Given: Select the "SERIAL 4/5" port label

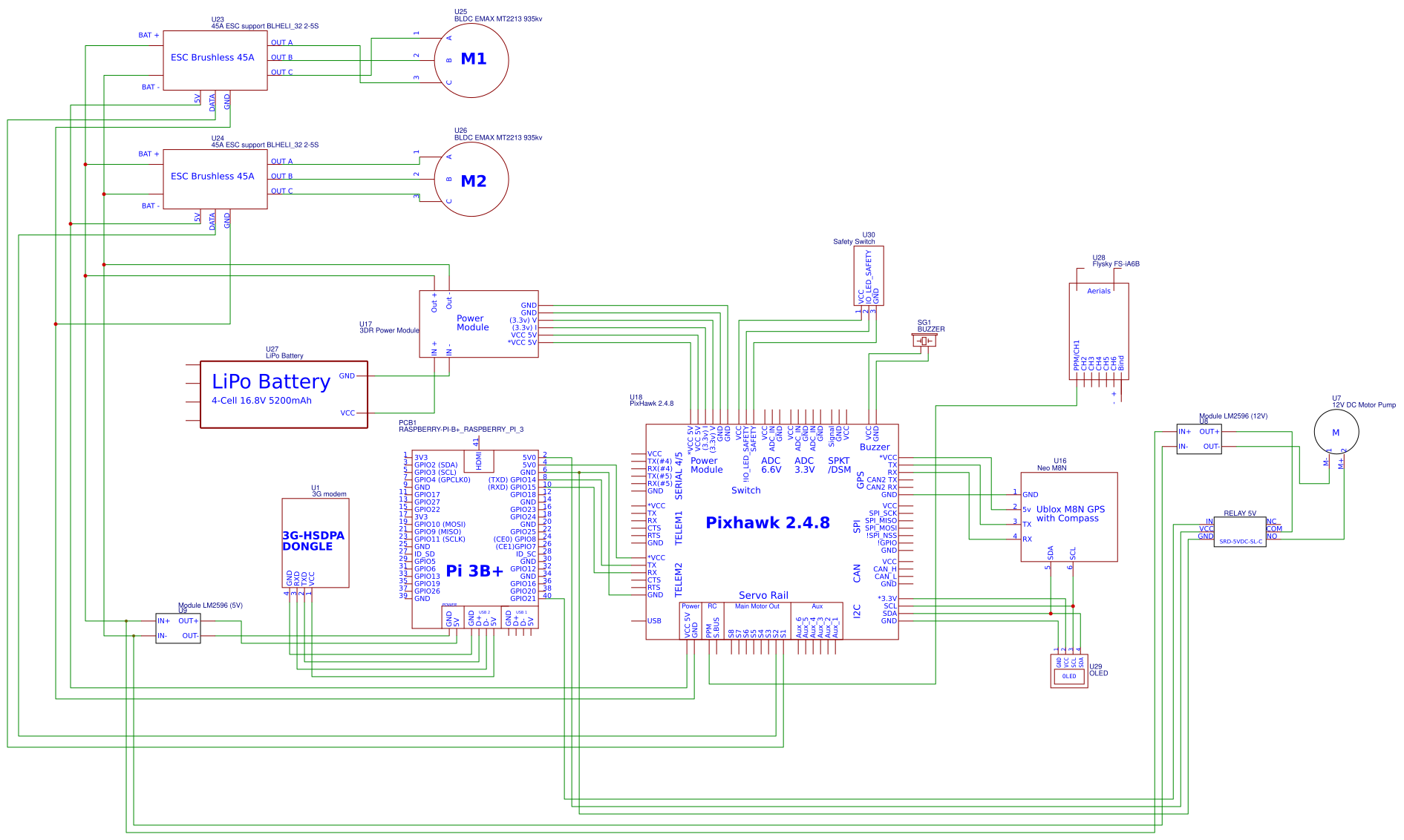Looking at the screenshot, I should (678, 476).
